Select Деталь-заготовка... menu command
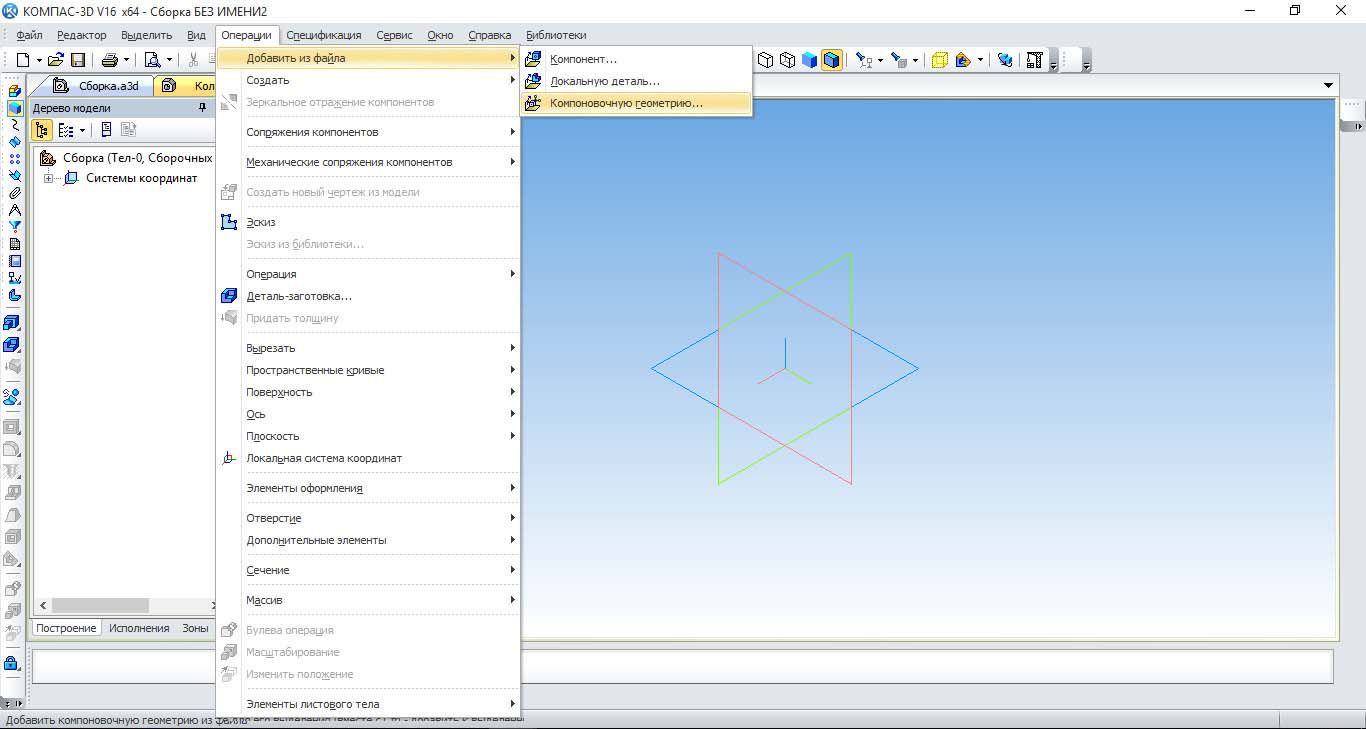 pos(368,296)
